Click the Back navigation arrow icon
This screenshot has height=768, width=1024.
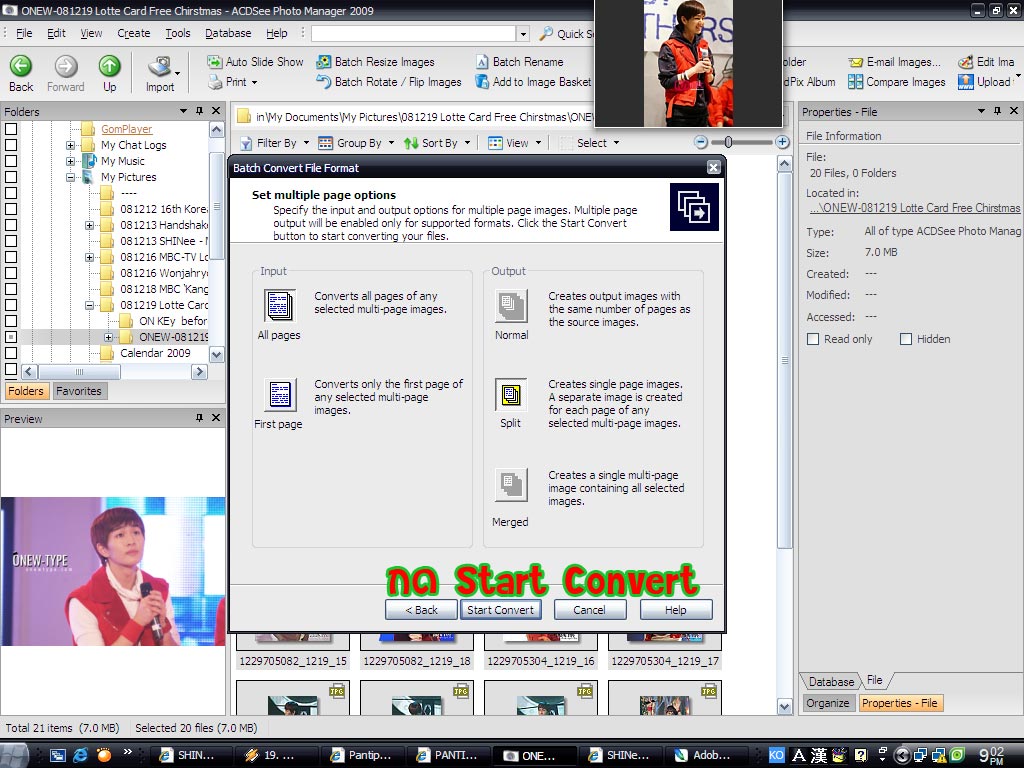[21, 66]
